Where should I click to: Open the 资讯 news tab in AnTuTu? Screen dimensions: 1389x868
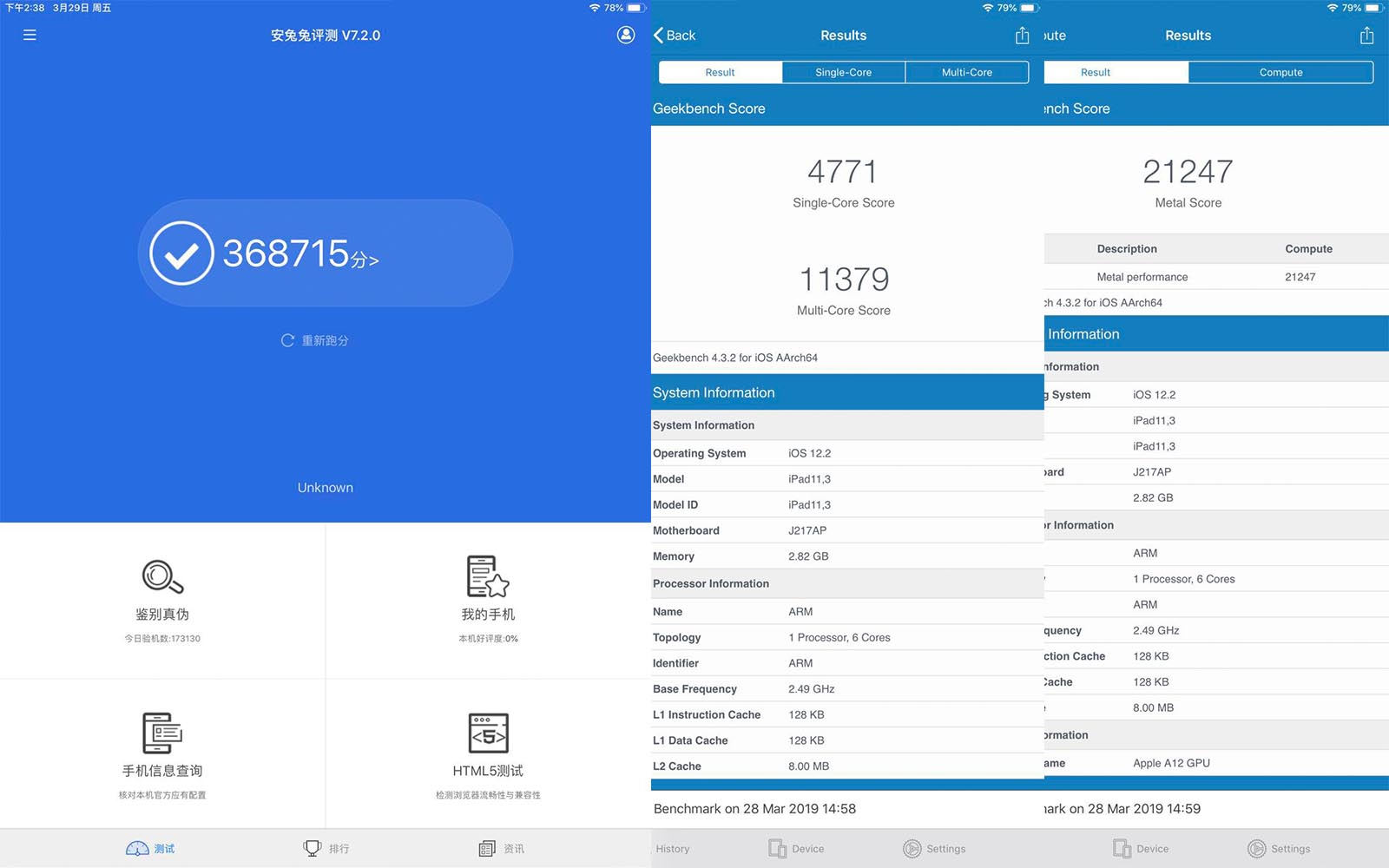point(500,848)
